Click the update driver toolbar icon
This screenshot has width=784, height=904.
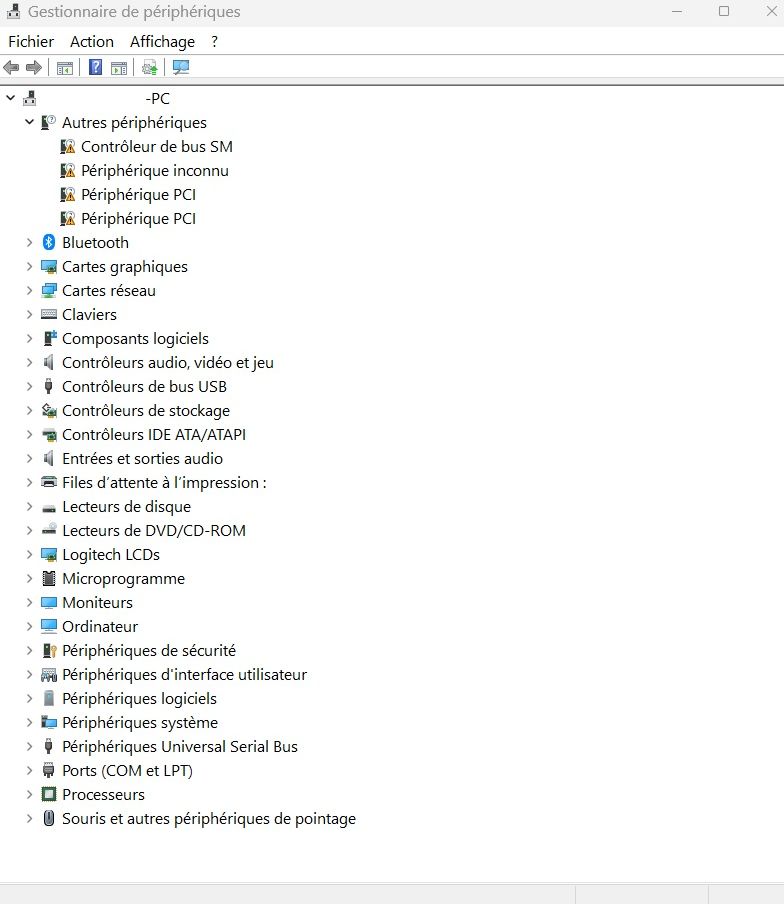(x=150, y=67)
